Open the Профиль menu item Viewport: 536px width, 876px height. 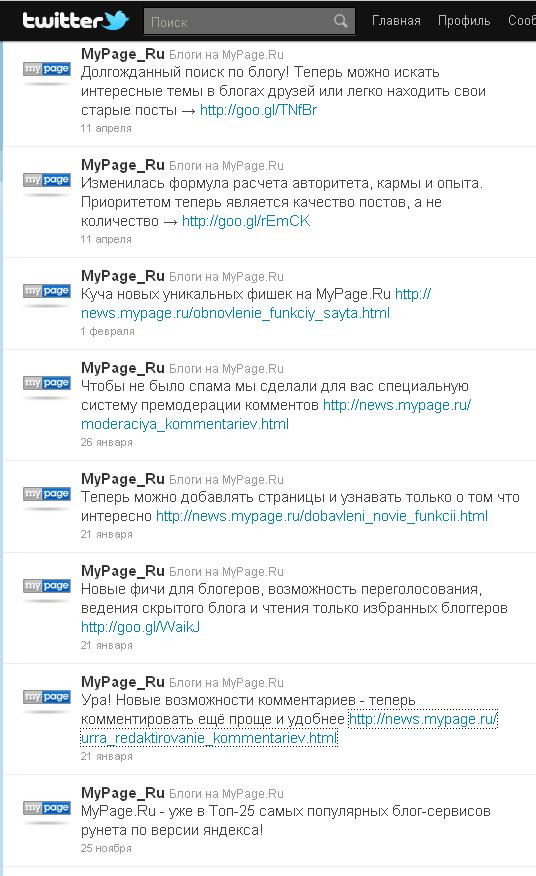pyautogui.click(x=464, y=21)
